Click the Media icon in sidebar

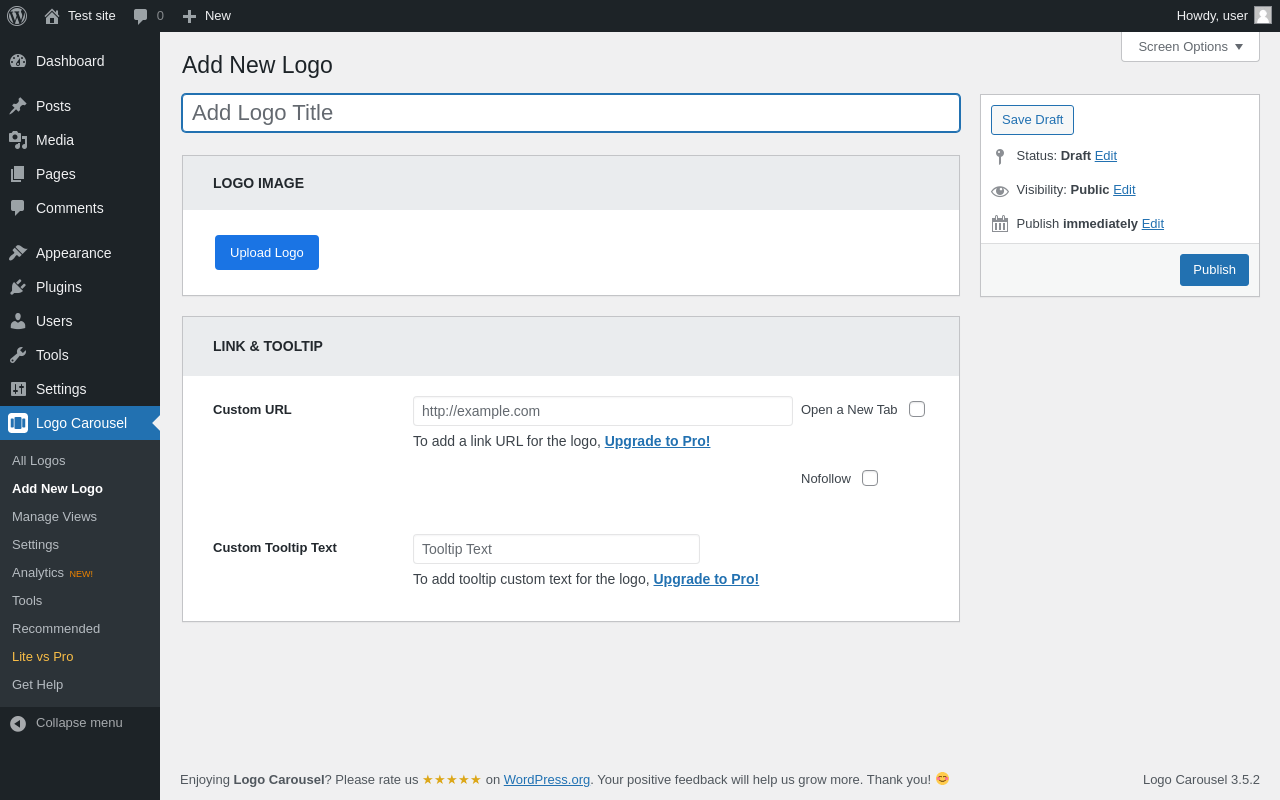18,140
